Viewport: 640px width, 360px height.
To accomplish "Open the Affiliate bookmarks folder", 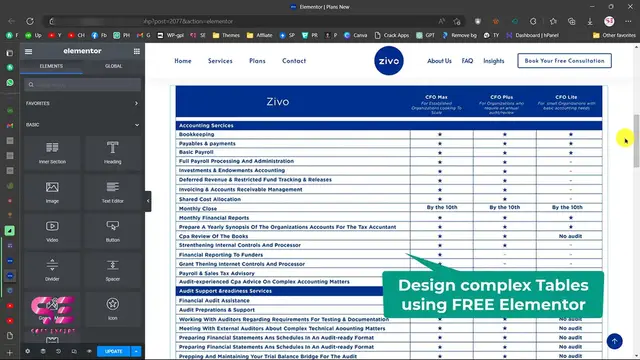I will pos(260,36).
